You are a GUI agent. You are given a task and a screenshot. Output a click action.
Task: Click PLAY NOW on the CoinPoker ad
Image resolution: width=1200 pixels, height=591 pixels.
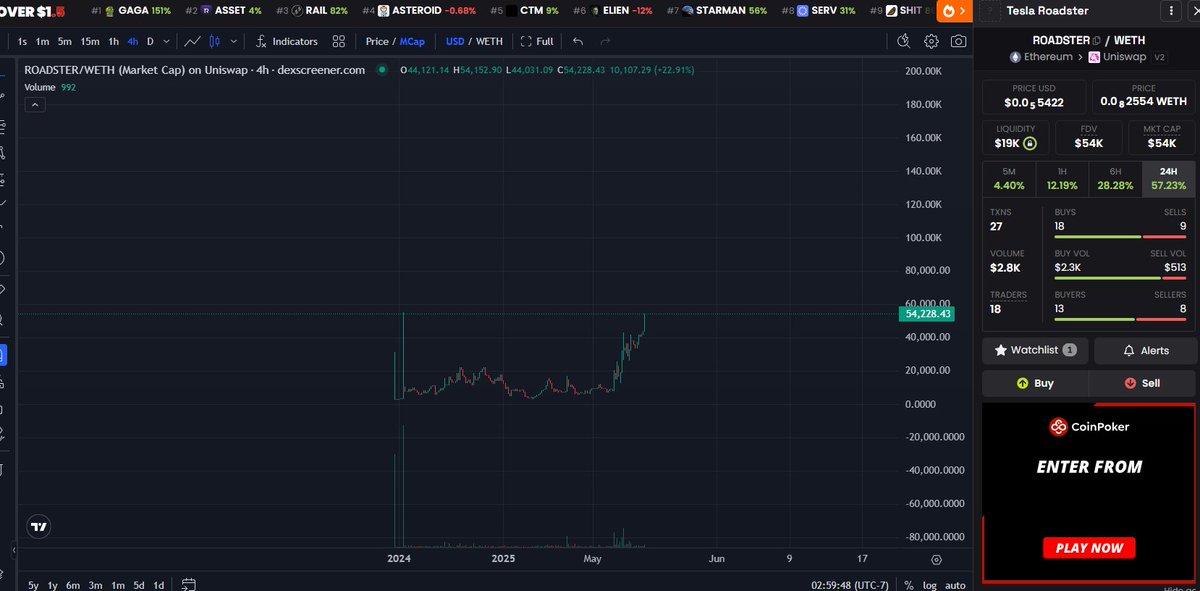pos(1089,547)
